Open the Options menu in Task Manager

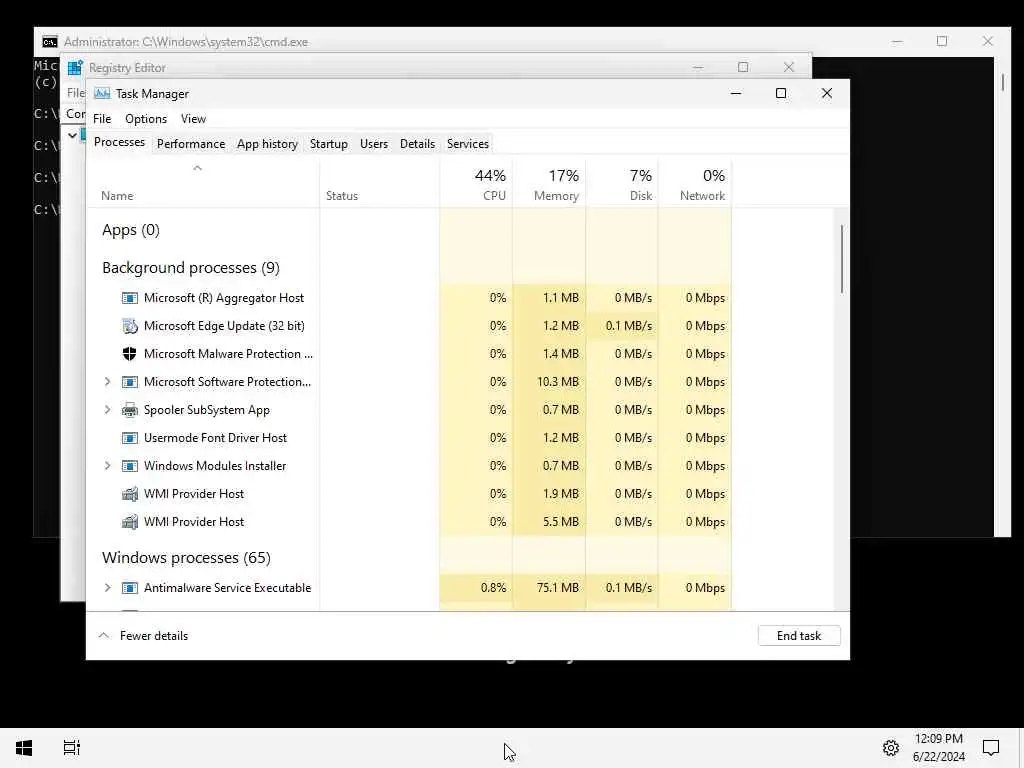point(146,119)
